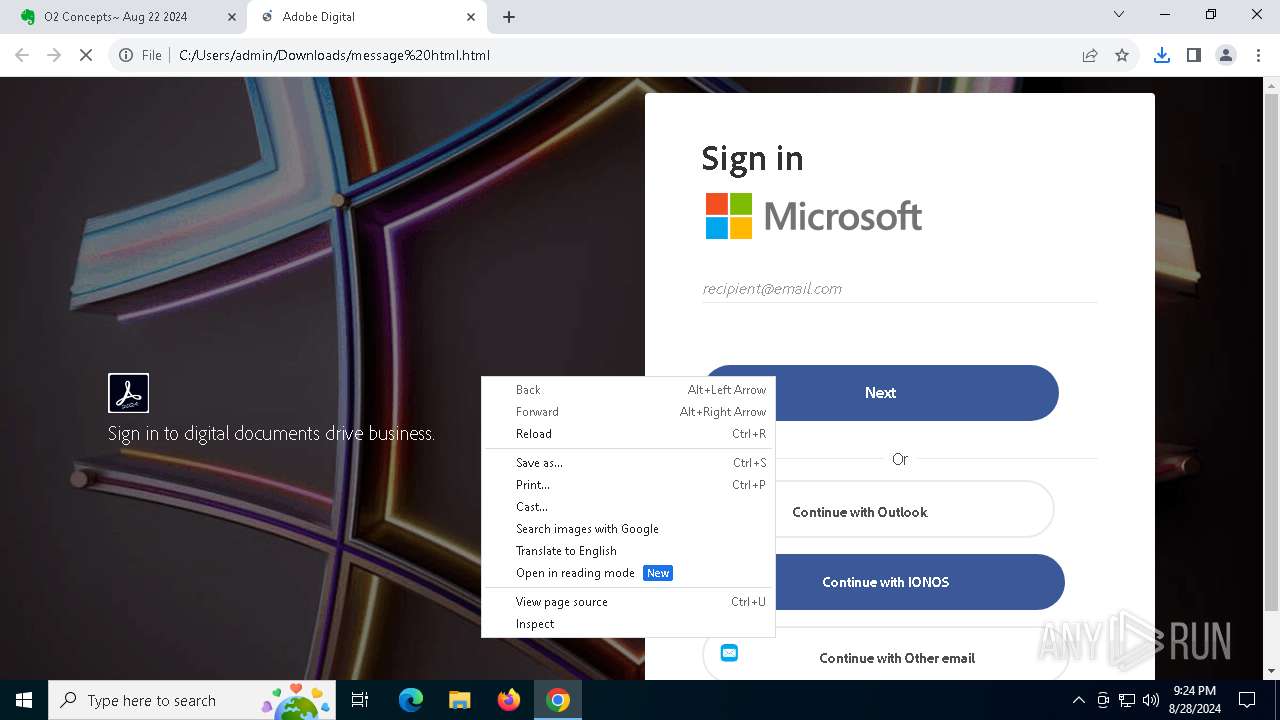Image resolution: width=1280 pixels, height=720 pixels.
Task: Stop loading the page
Action: pyautogui.click(x=86, y=55)
